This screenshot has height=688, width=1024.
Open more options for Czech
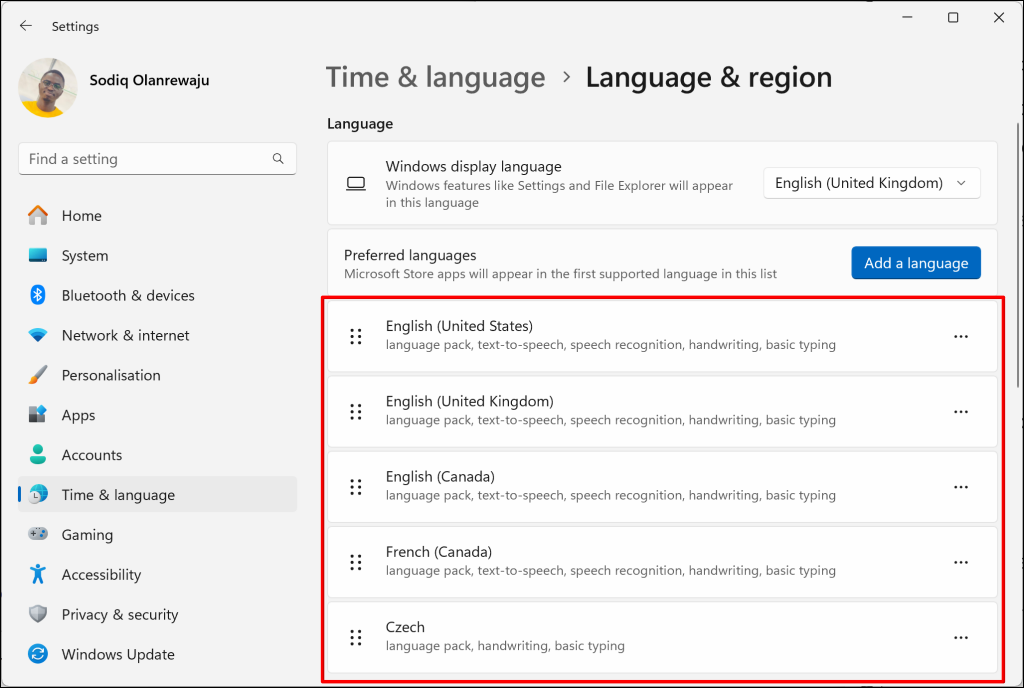(x=961, y=637)
